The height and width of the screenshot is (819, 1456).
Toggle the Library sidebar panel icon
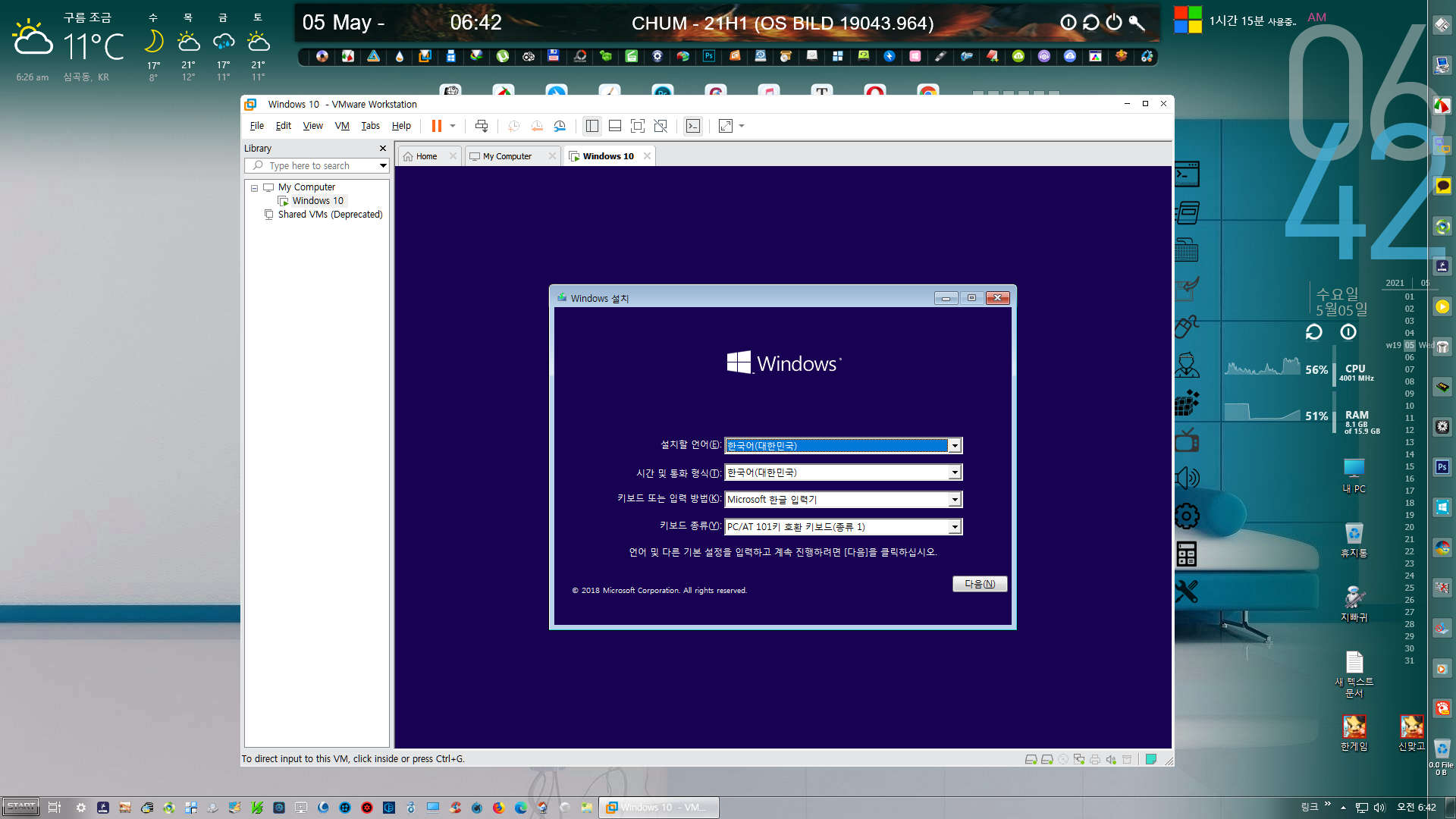point(592,126)
